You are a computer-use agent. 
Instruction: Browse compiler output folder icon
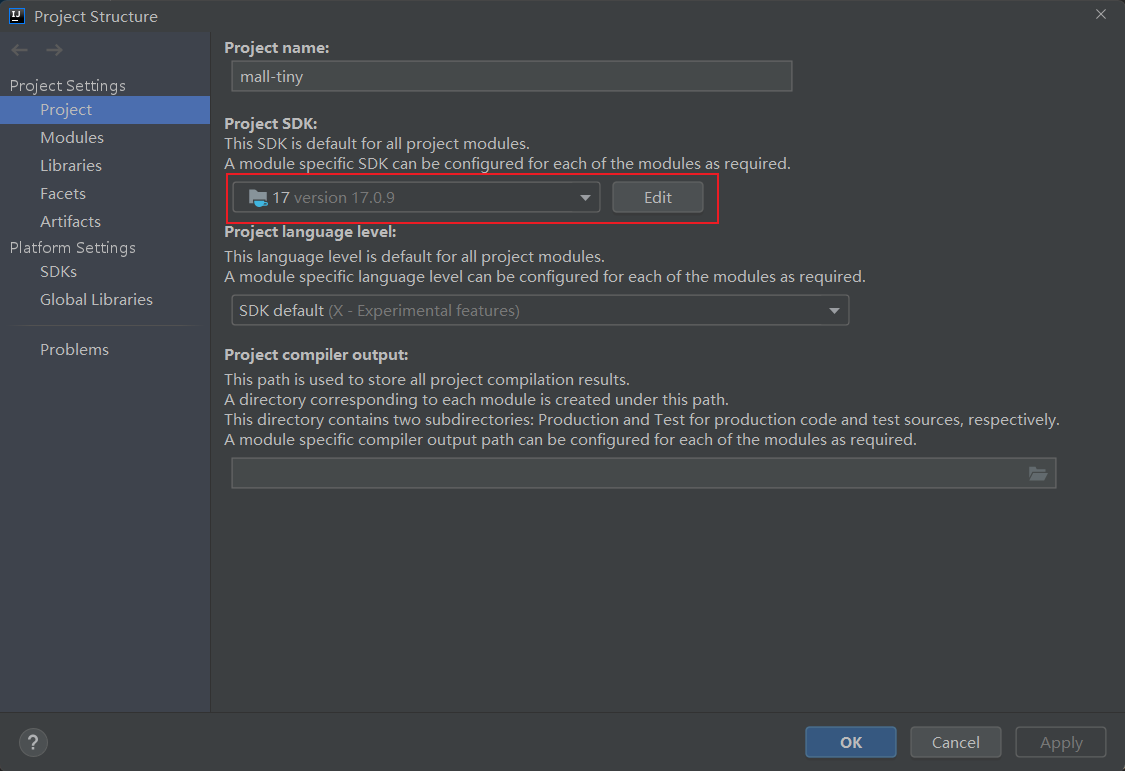(x=1038, y=474)
